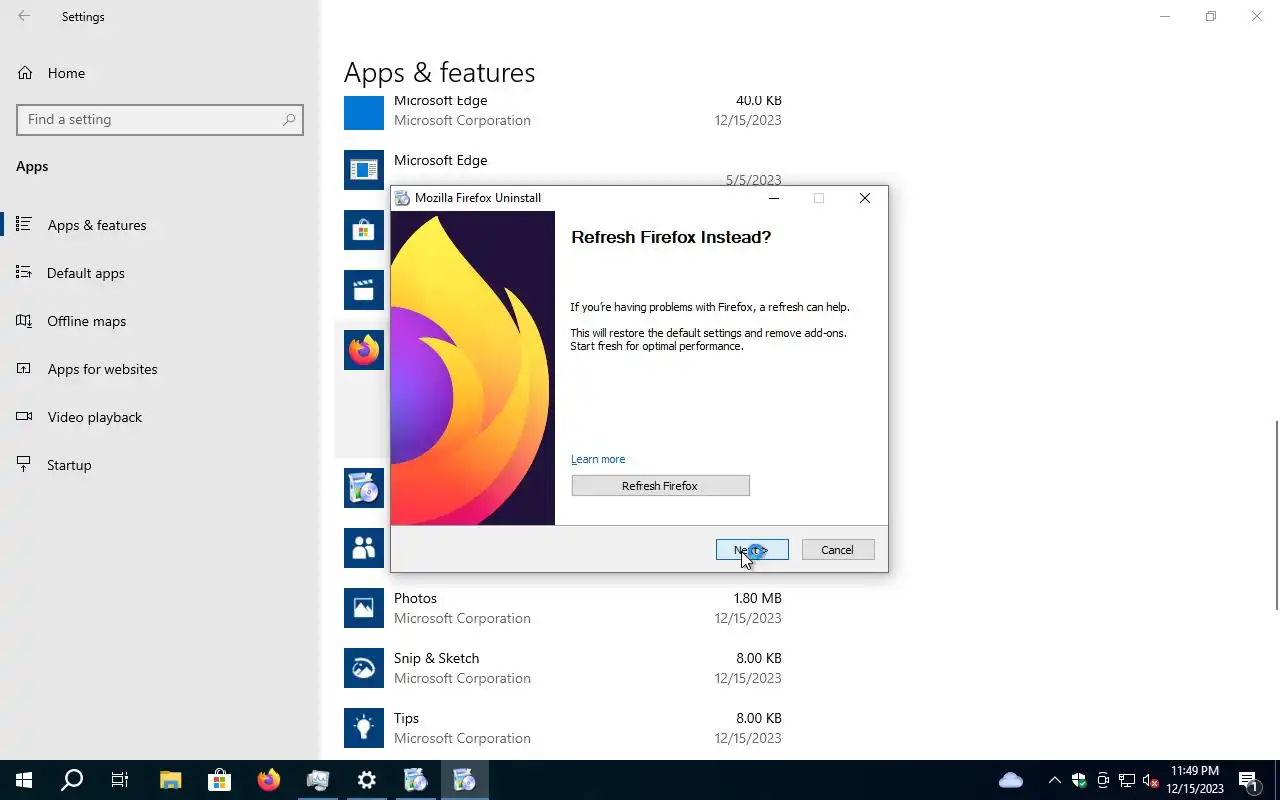Select the Photos app name
Screen dimensions: 1280x800
[415, 598]
